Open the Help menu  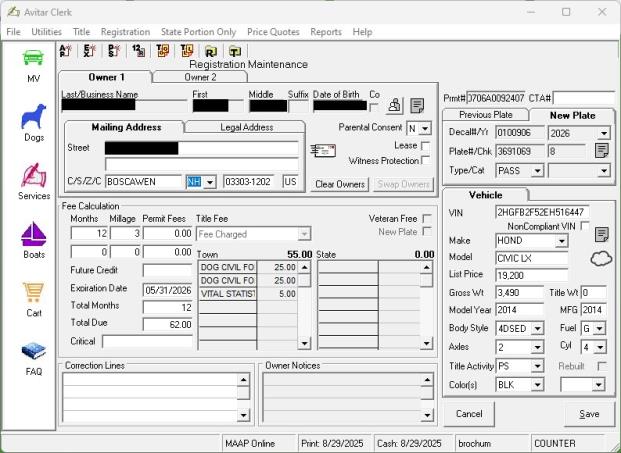tap(362, 32)
